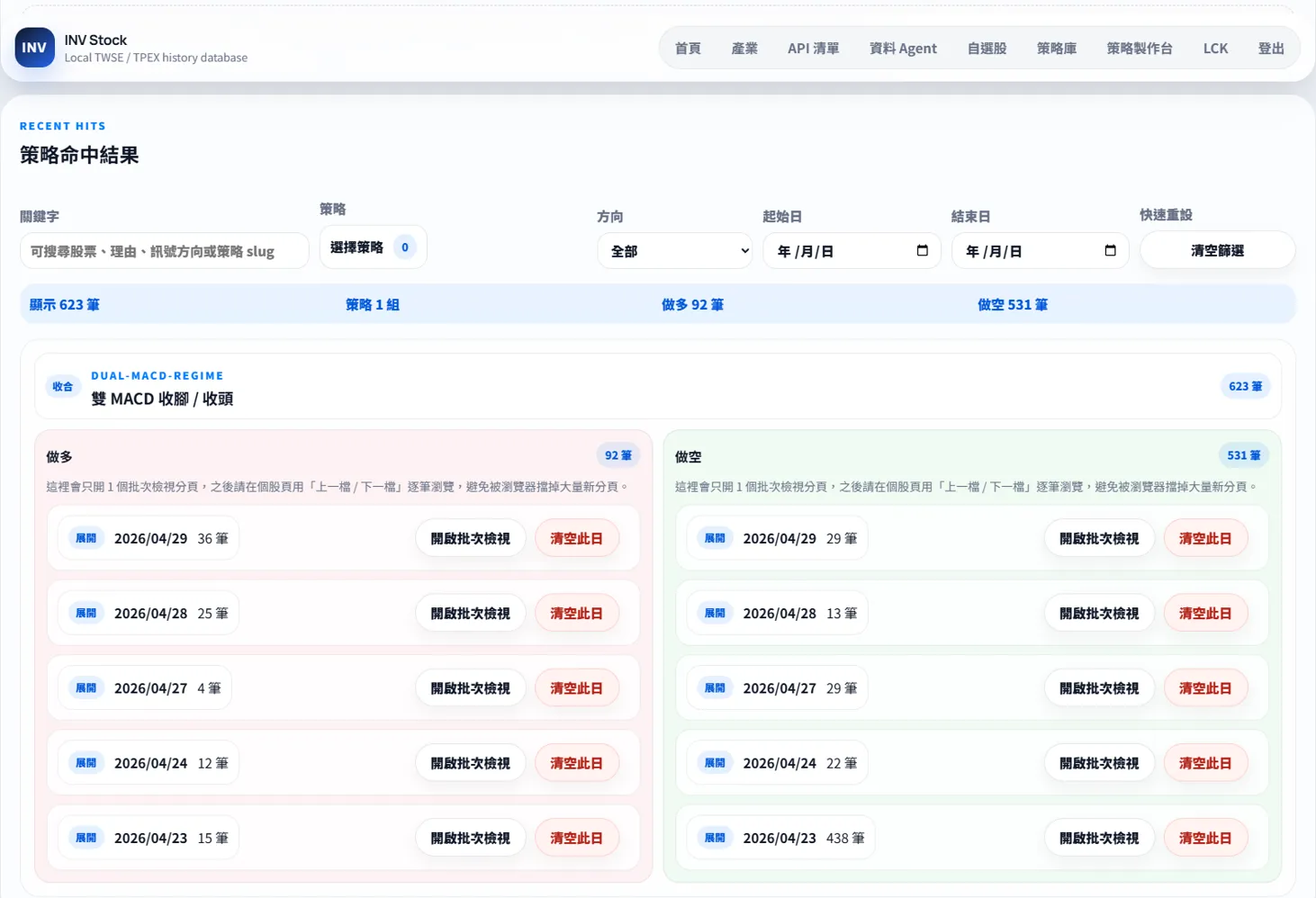Open the 方向 全部 dropdown

pos(675,251)
